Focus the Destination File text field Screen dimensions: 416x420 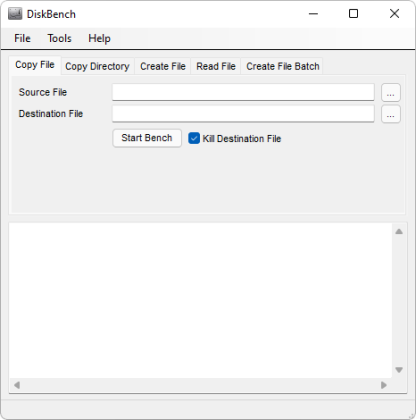pyautogui.click(x=243, y=114)
